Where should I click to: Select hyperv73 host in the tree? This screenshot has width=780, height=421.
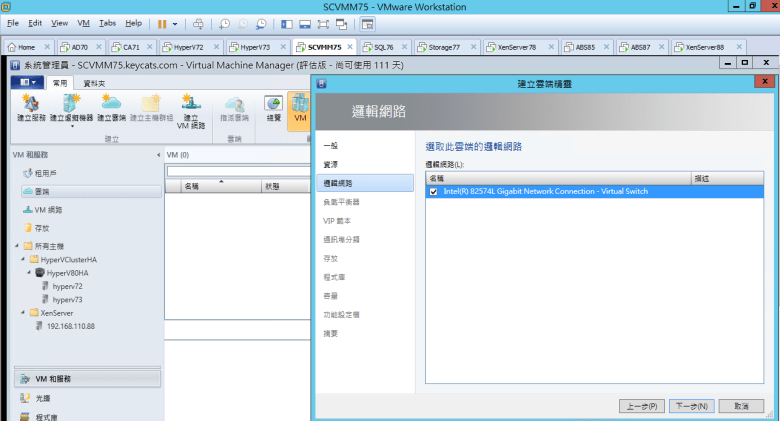point(67,299)
